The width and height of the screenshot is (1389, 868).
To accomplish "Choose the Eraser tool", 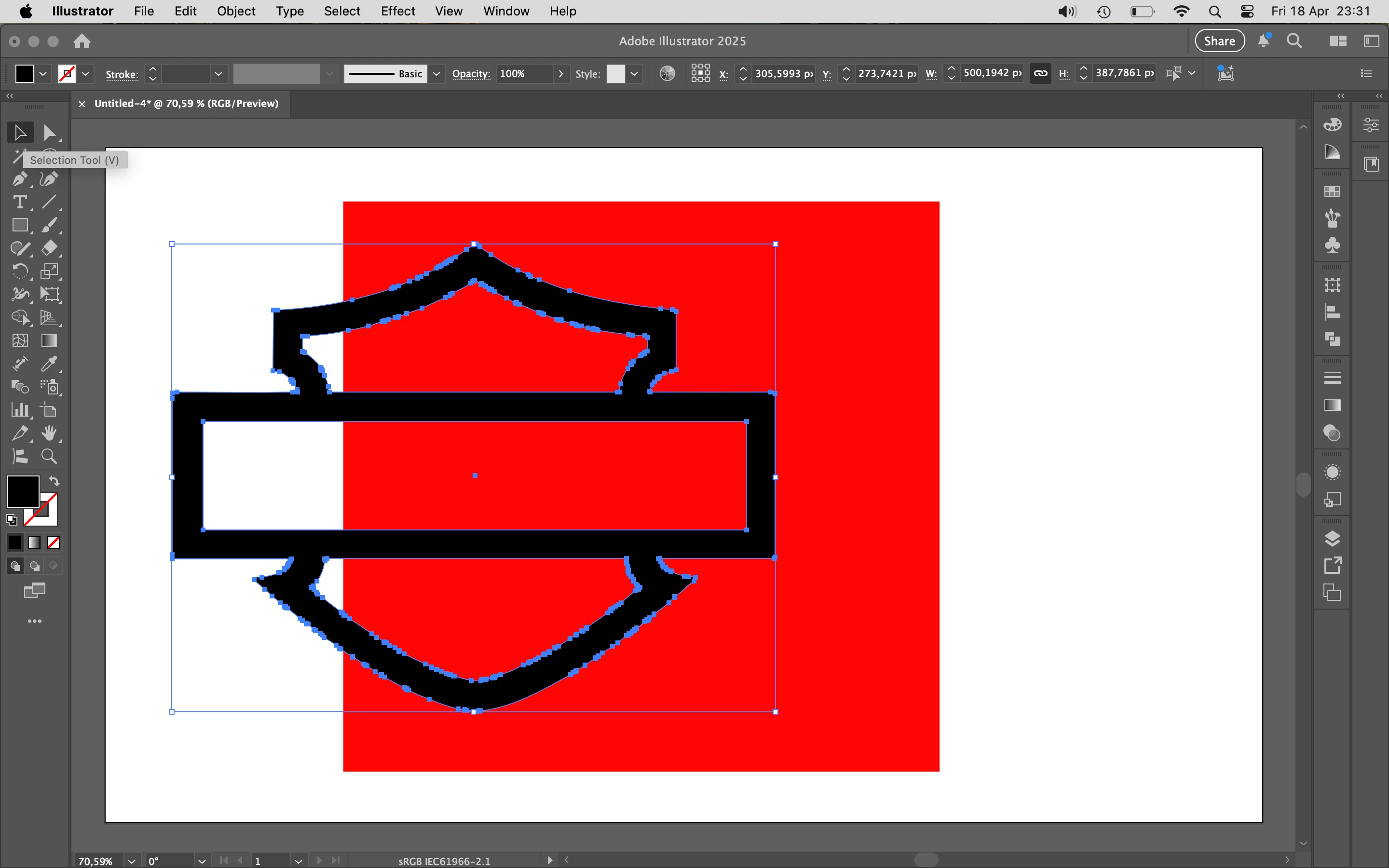I will 49,248.
